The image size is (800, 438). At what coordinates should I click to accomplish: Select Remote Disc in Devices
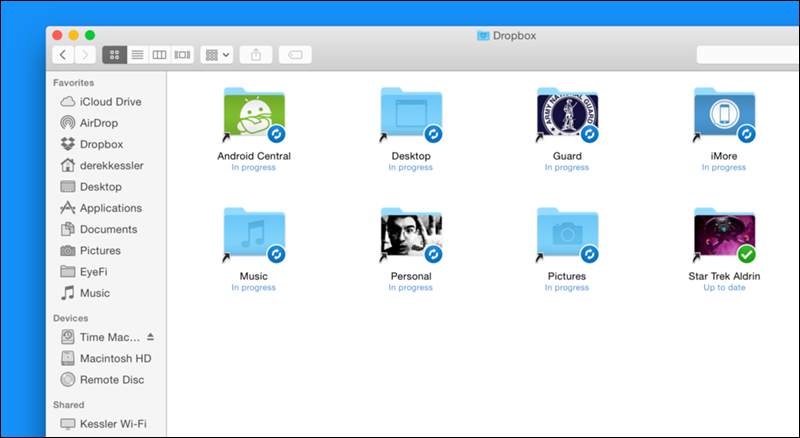(x=102, y=380)
